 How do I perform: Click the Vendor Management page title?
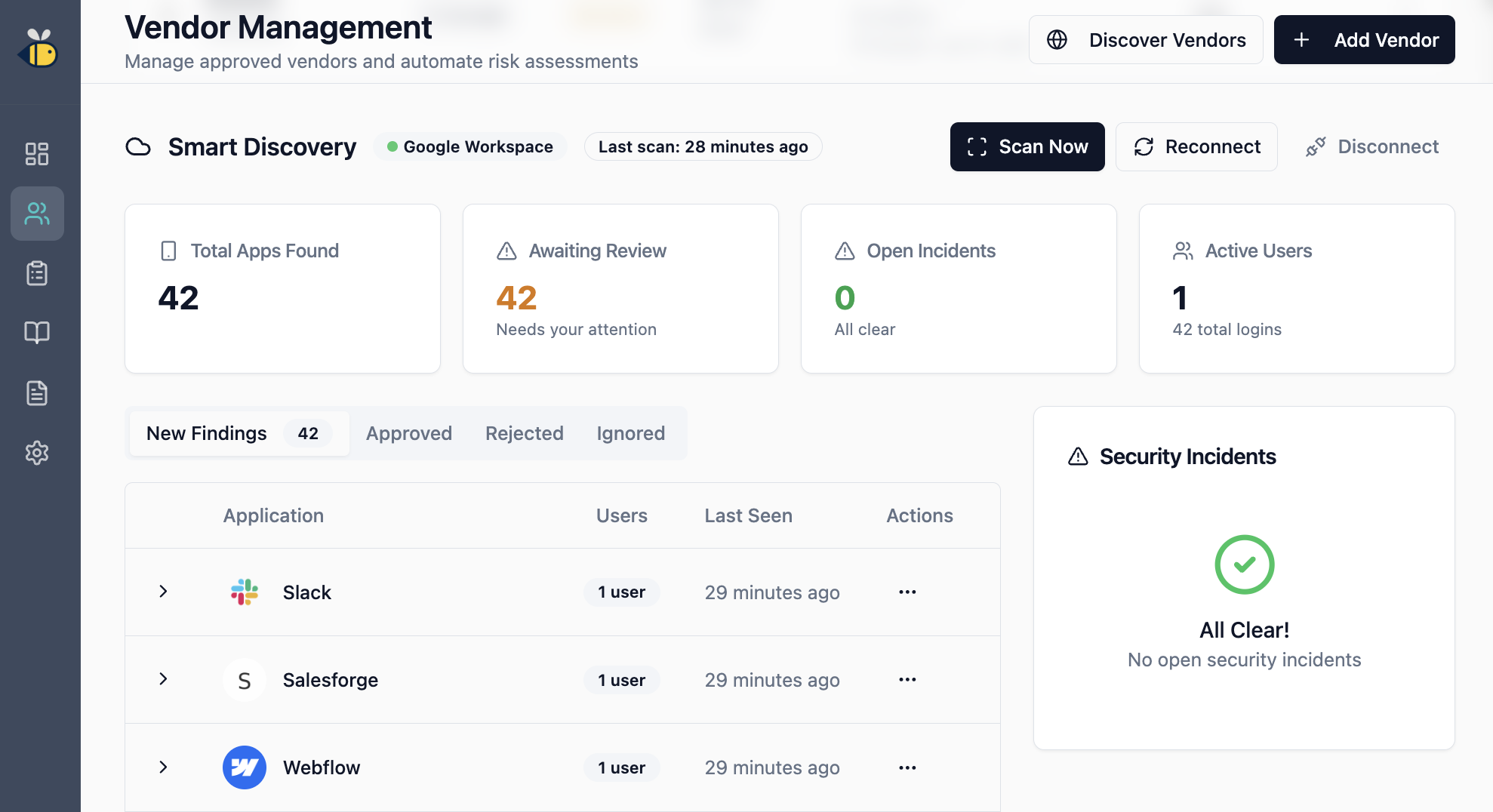pos(279,27)
